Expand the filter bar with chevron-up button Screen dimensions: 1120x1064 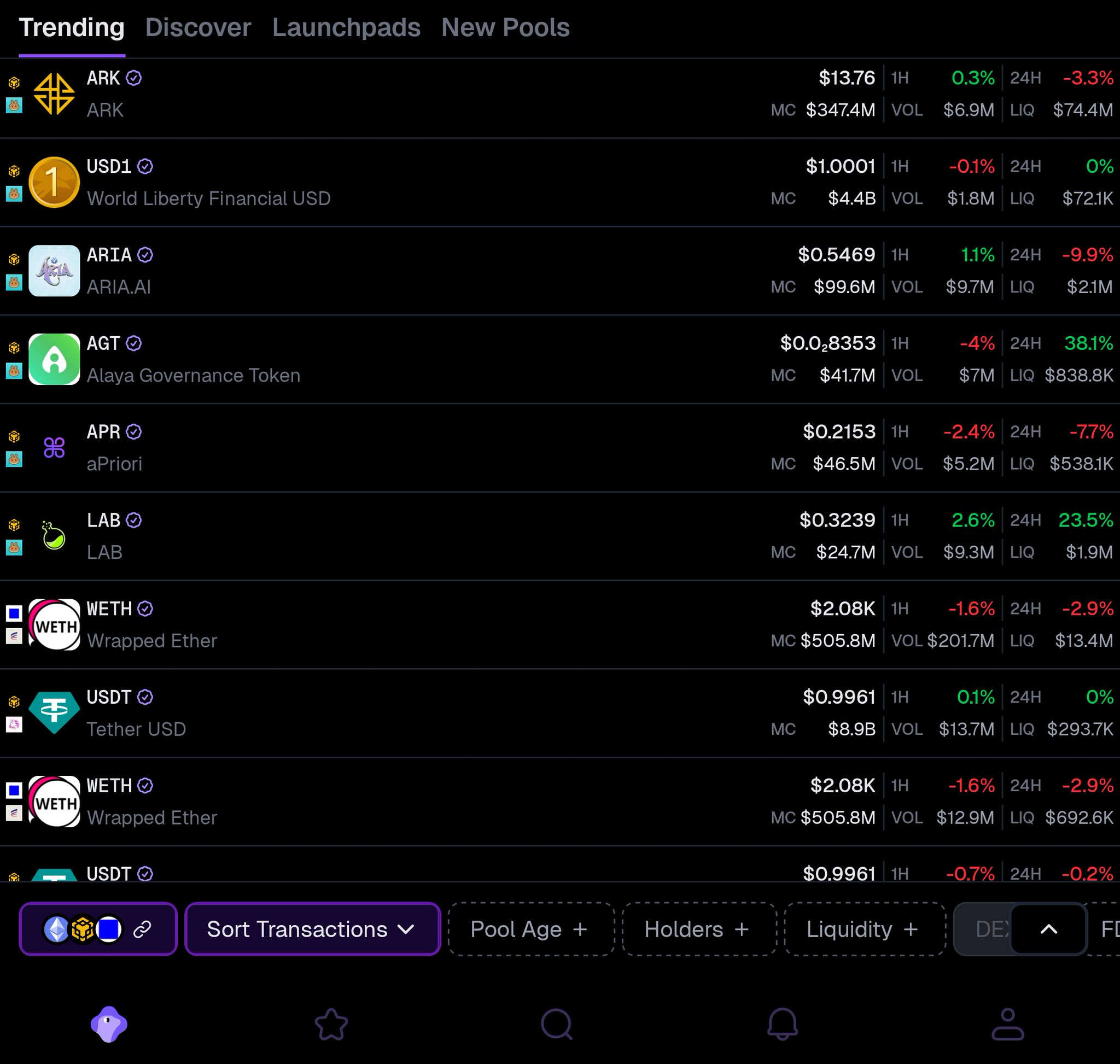pos(1048,929)
